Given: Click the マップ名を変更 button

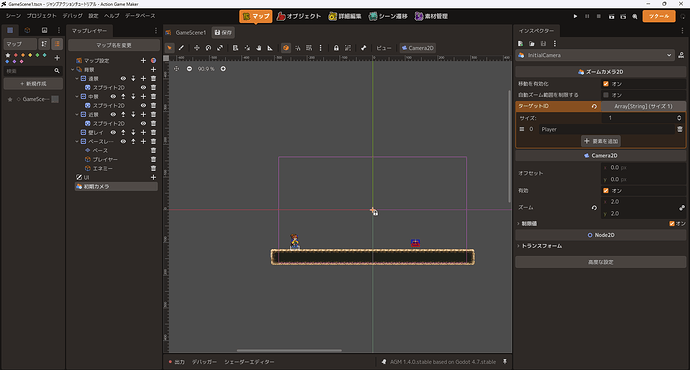Looking at the screenshot, I should point(114,45).
